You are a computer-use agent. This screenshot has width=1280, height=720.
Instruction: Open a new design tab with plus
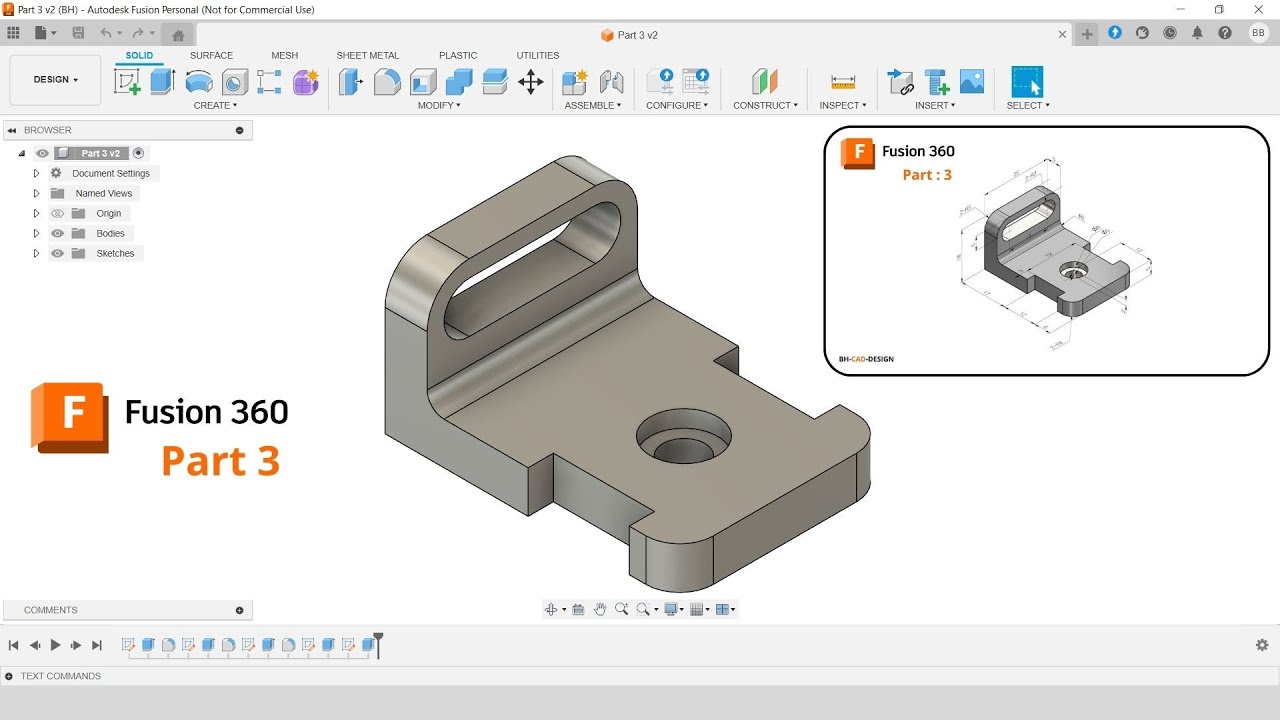click(1087, 34)
